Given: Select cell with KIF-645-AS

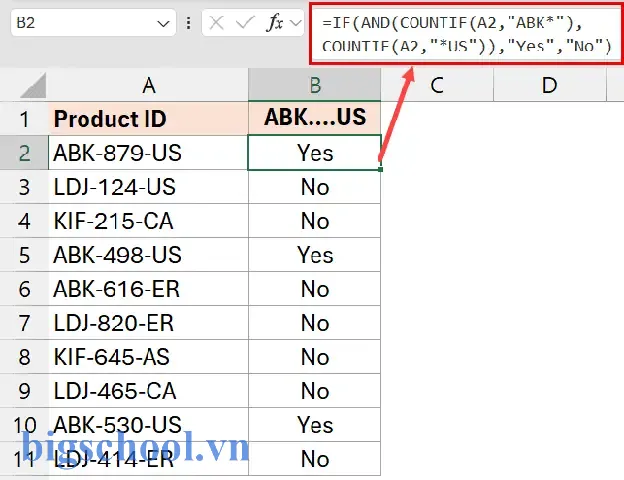Looking at the screenshot, I should (x=148, y=357).
